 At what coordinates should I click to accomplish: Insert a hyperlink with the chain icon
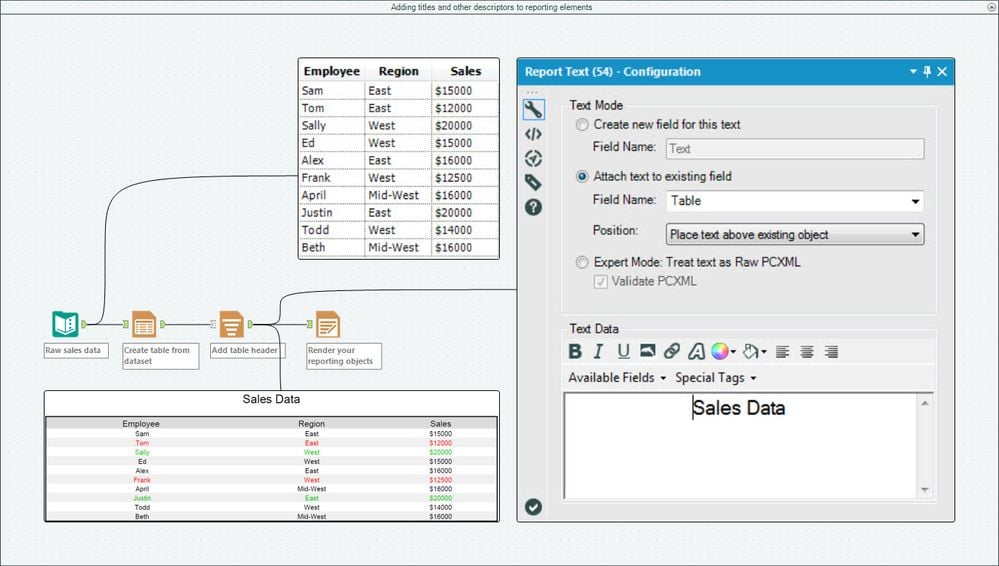pos(672,351)
